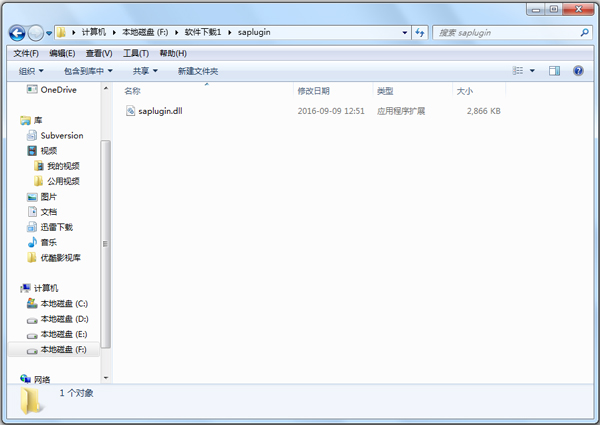Open OneDrive in the navigation pane
This screenshot has height=425, width=600.
tap(58, 90)
